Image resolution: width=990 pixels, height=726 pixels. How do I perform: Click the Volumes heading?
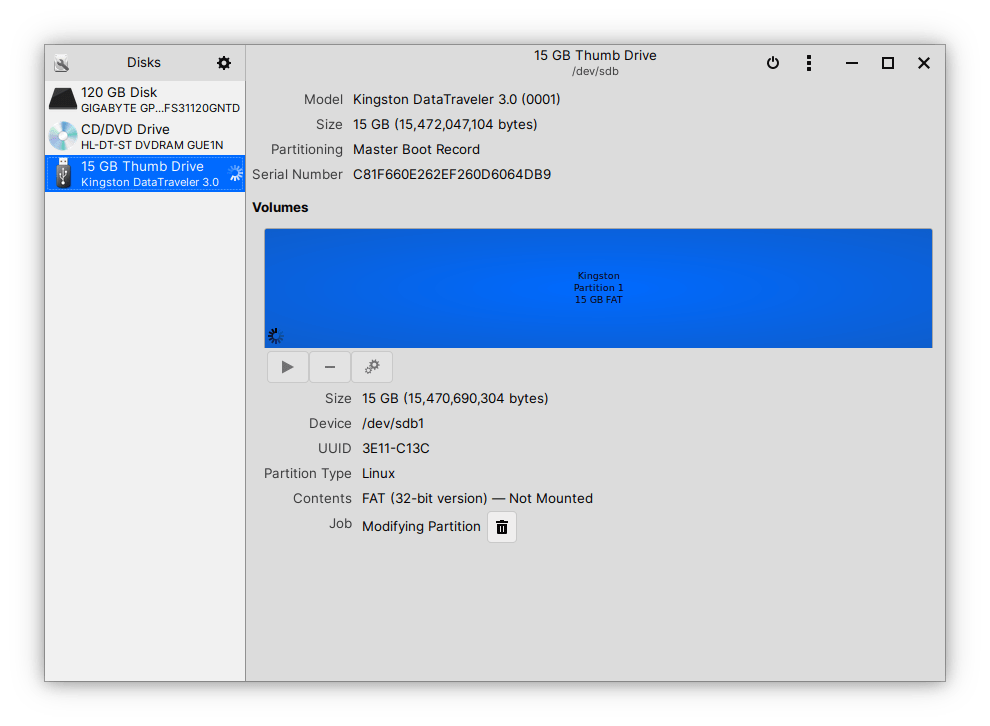point(280,208)
